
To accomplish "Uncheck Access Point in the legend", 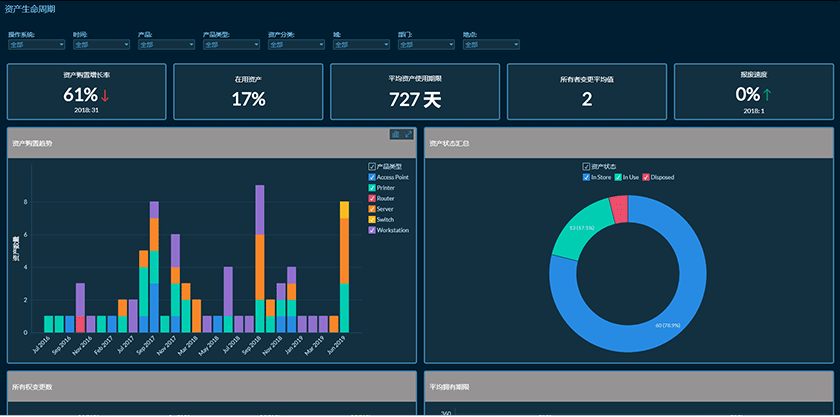I will coord(372,177).
